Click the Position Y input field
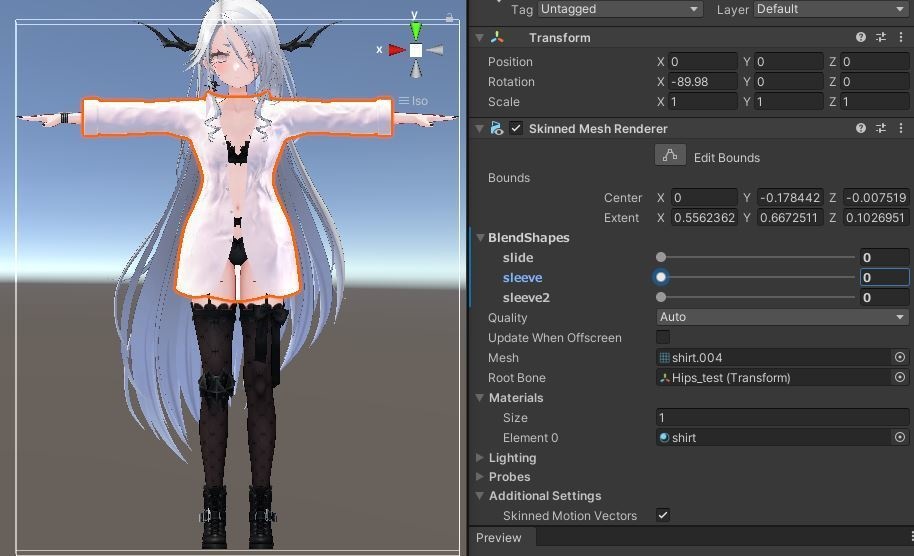Screen dimensions: 914x556 click(x=789, y=62)
